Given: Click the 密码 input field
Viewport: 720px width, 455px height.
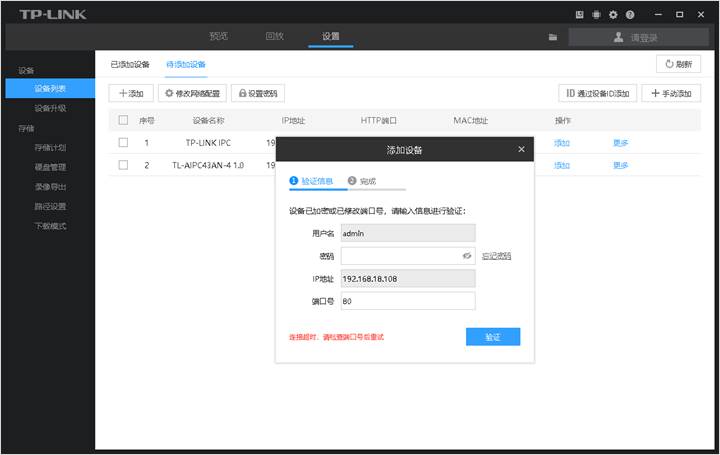Looking at the screenshot, I should click(398, 256).
